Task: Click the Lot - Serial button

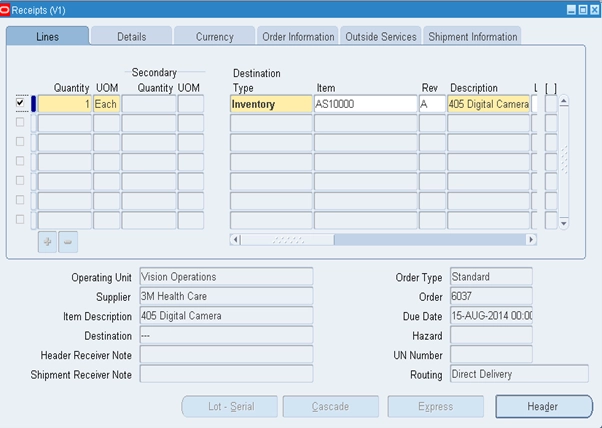Action: (x=230, y=407)
